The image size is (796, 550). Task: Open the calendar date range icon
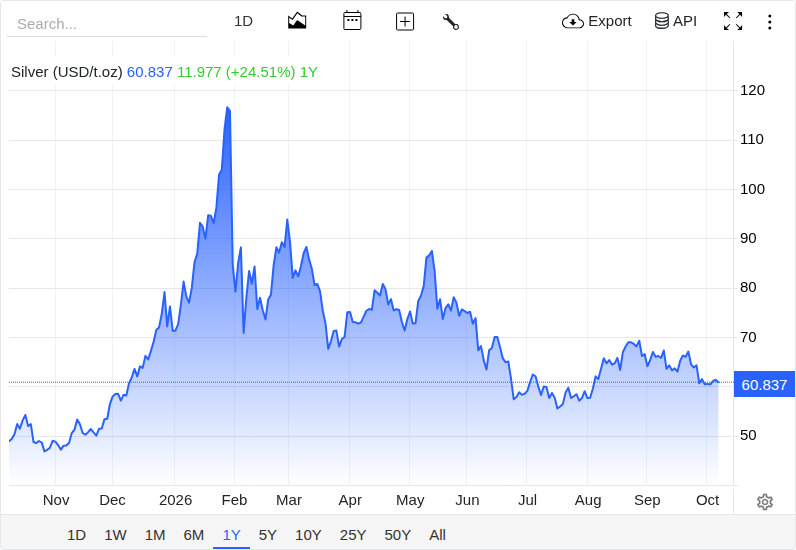[x=352, y=21]
